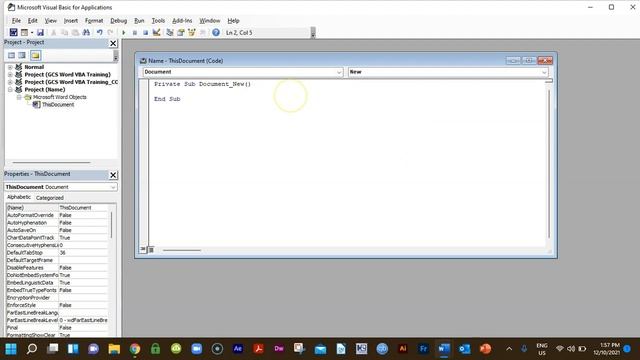The image size is (640, 360).
Task: Switch to the Categorized properties tab
Action: 50,198
